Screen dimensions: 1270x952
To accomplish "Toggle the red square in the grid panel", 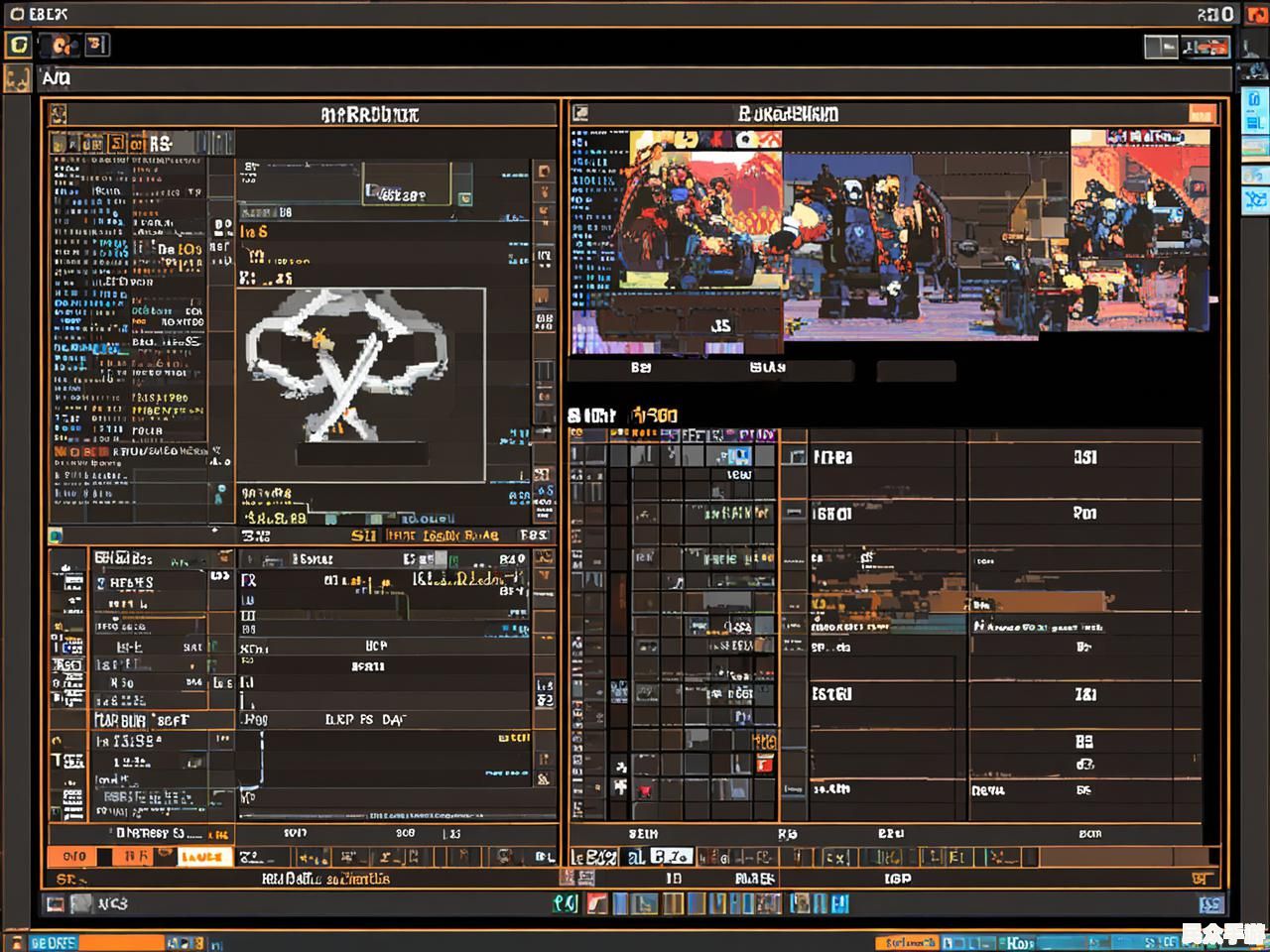I will point(764,764).
